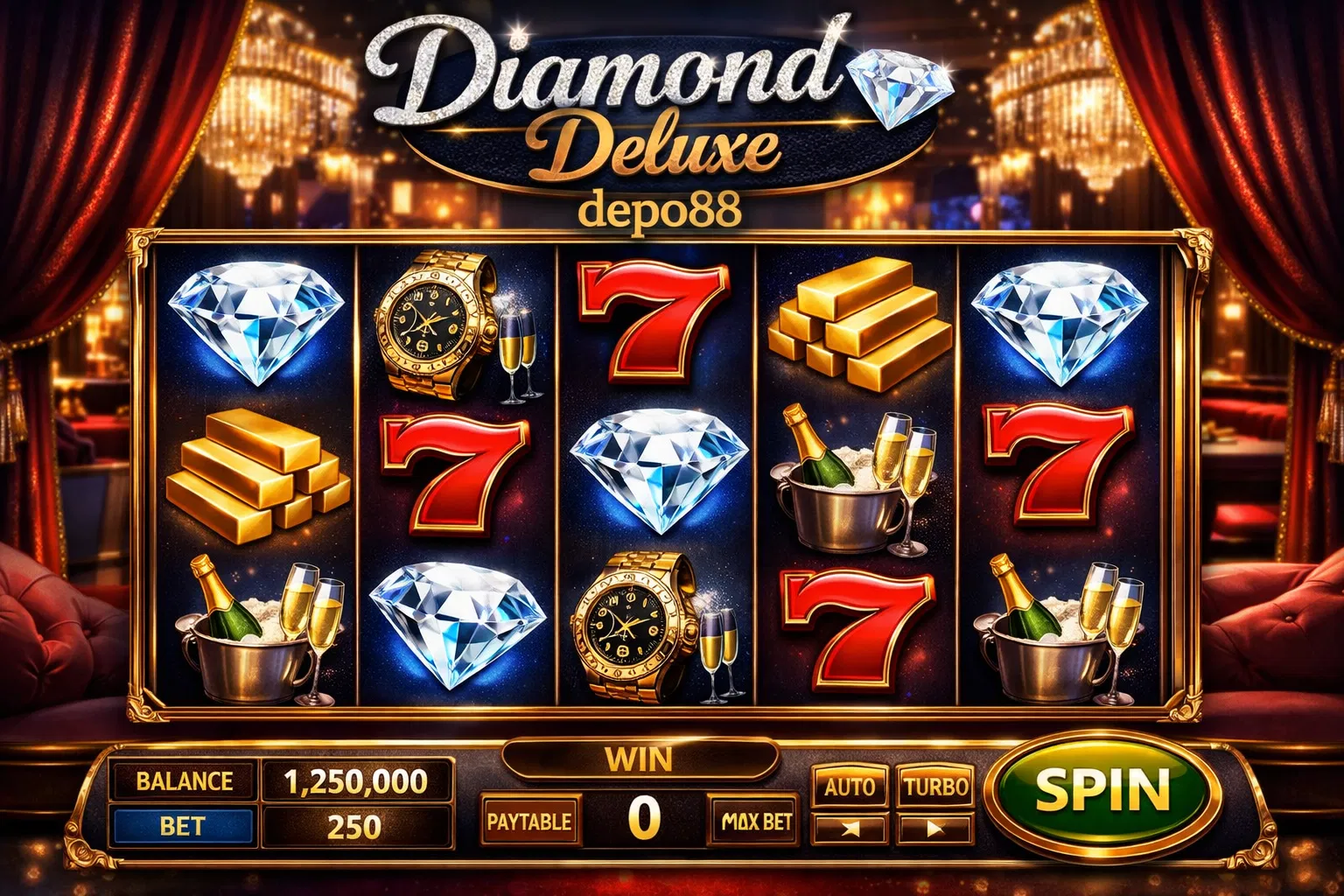This screenshot has height=896, width=1344.
Task: Set the MAX BET
Action: (756, 822)
